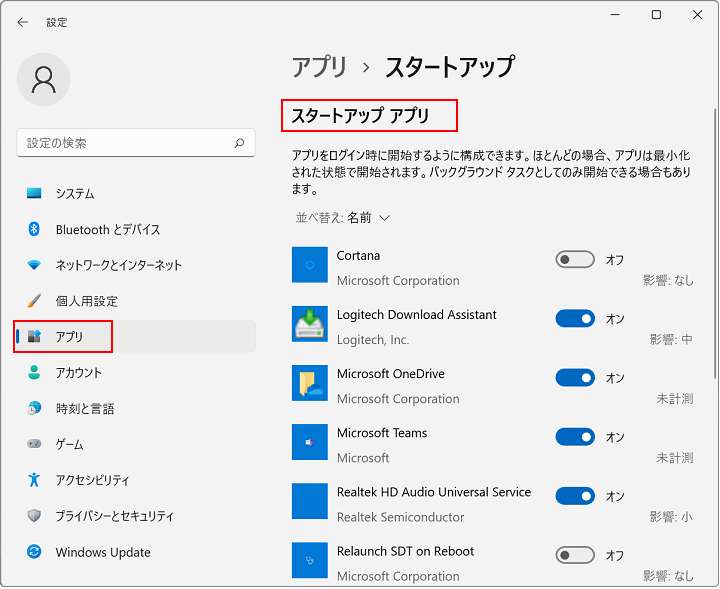Viewport: 720px width, 589px height.
Task: Disable Logitech Download Assistant startup toggle
Action: coord(575,319)
